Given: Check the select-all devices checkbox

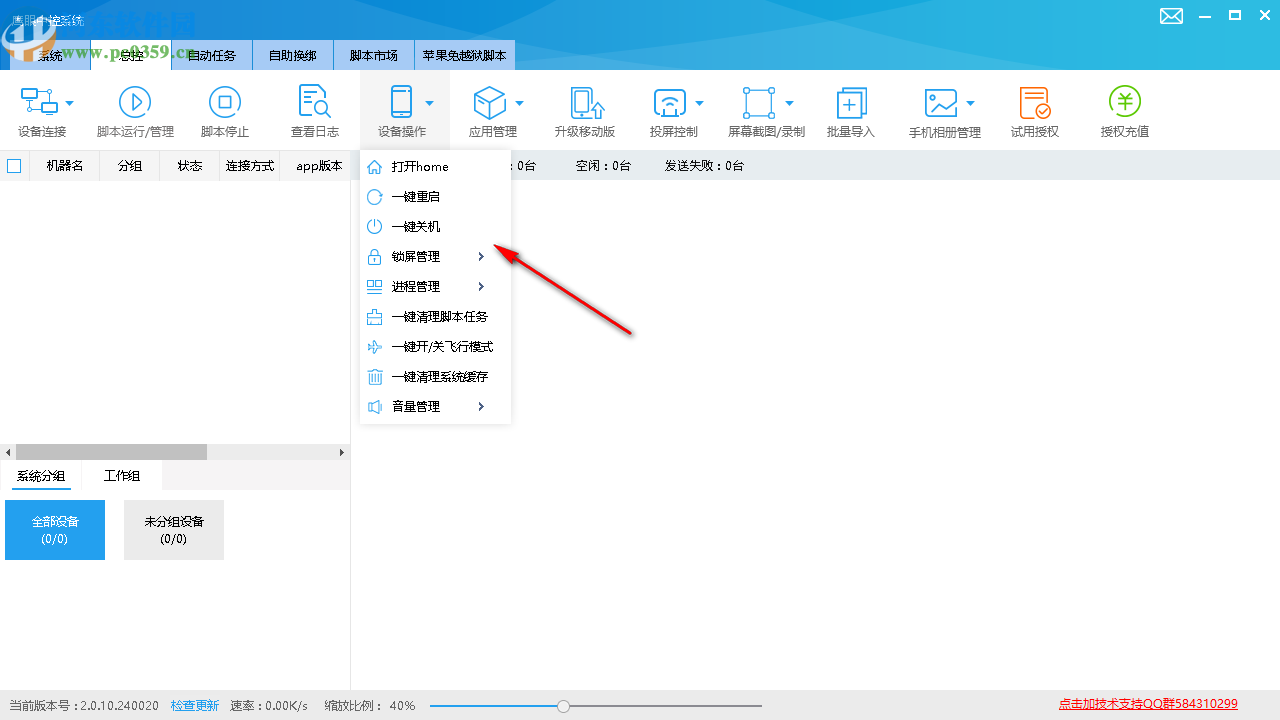Looking at the screenshot, I should 14,166.
